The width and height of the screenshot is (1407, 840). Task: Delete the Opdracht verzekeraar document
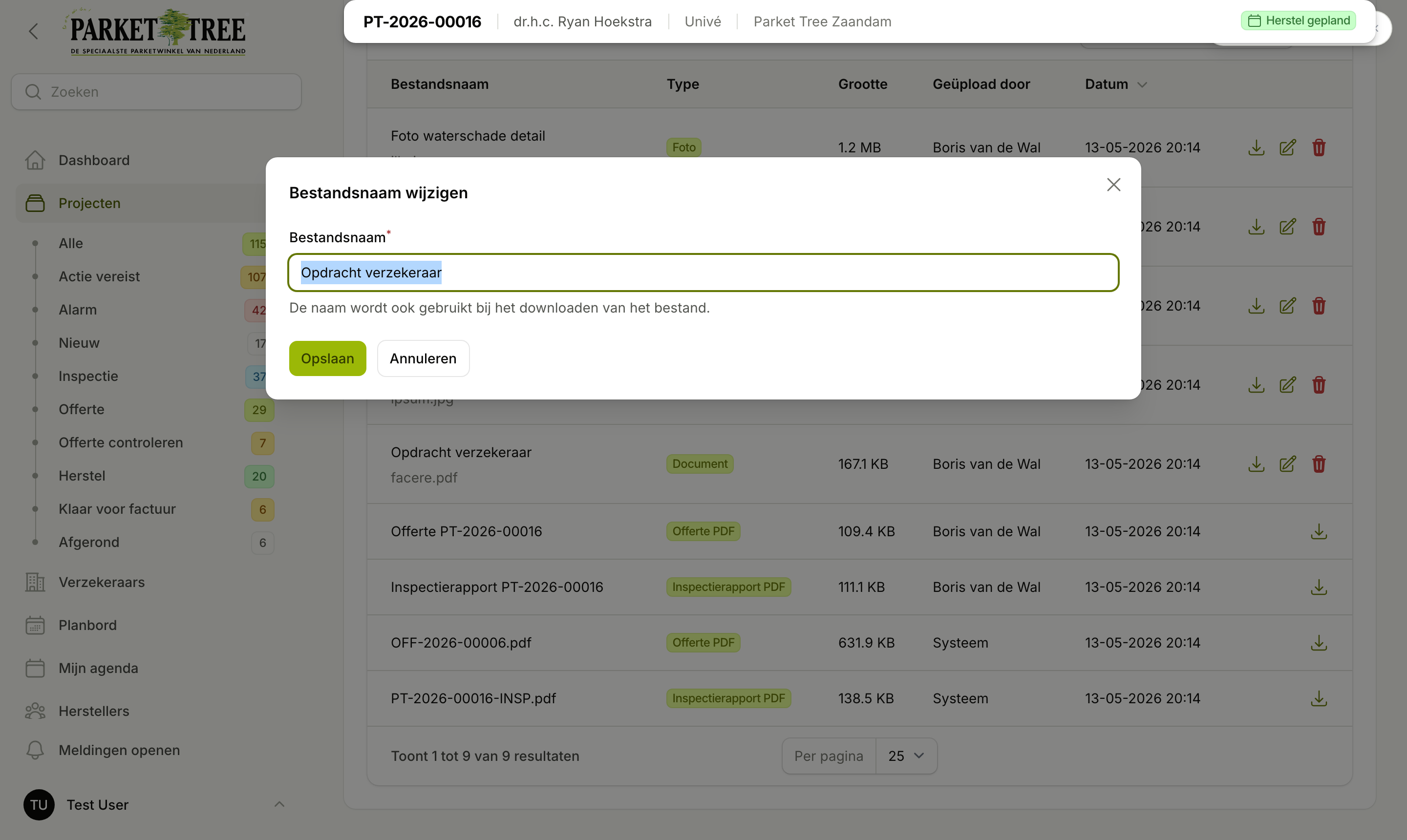point(1319,463)
